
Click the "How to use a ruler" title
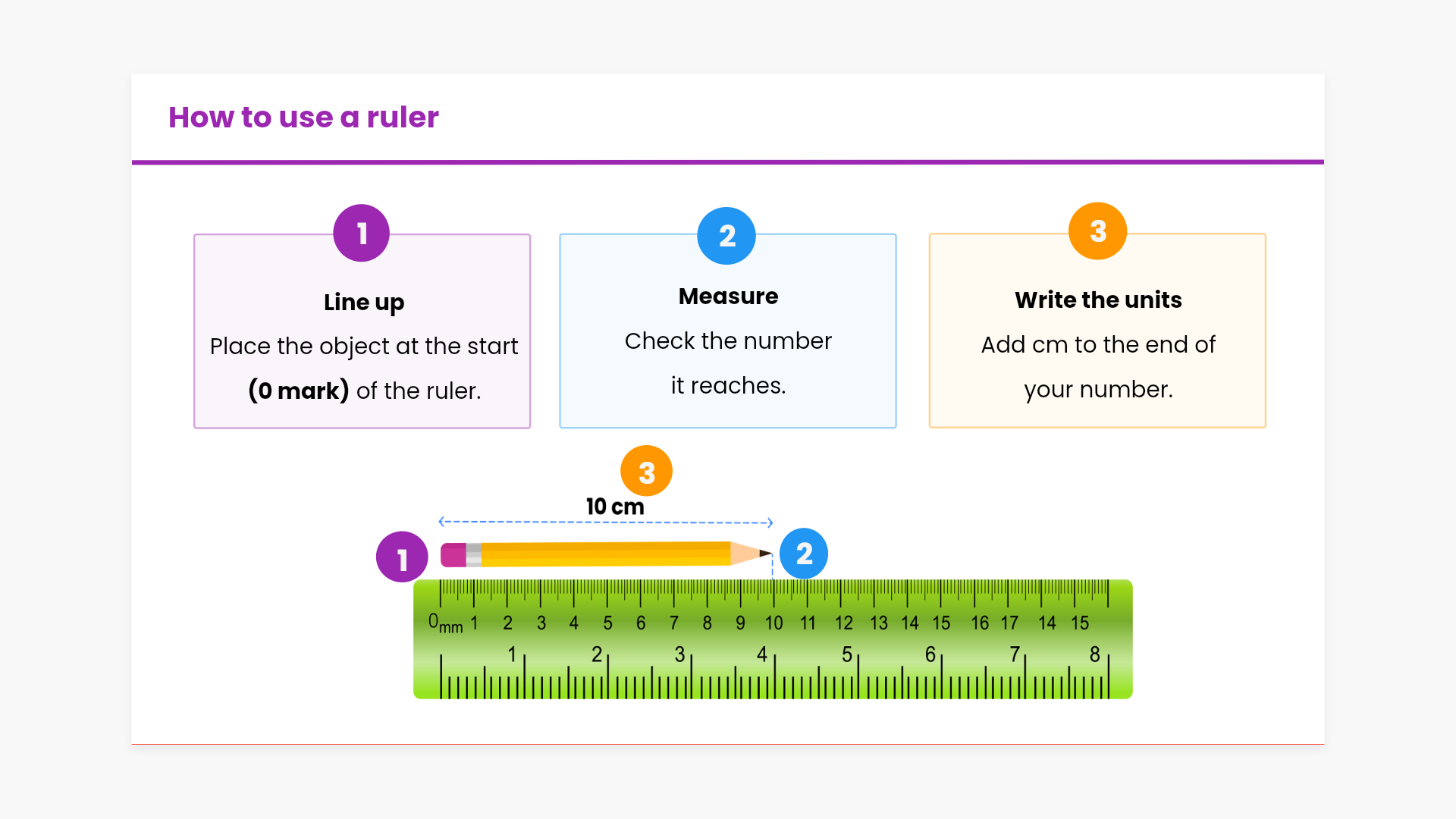coord(303,118)
